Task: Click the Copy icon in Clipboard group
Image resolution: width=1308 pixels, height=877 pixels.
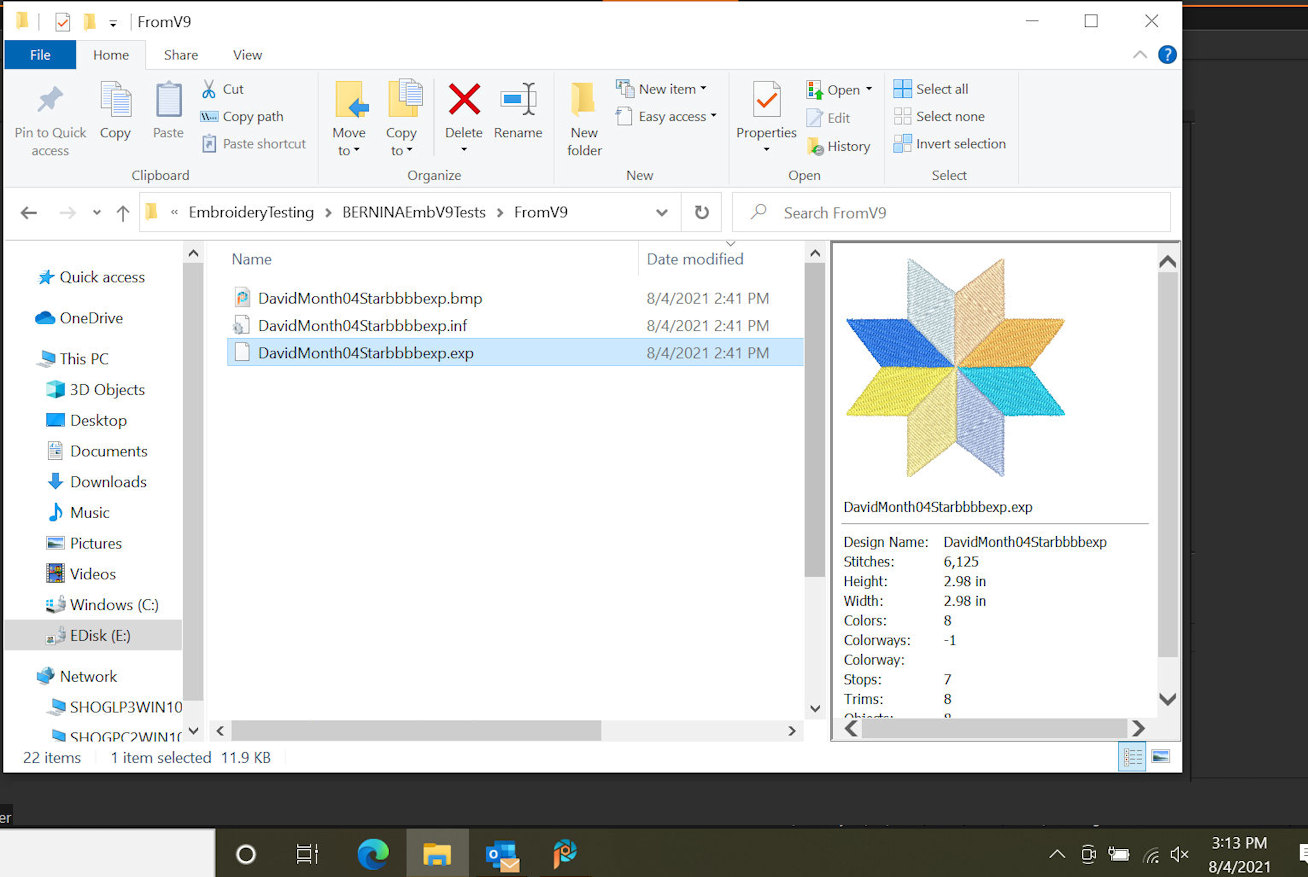Action: (x=115, y=101)
